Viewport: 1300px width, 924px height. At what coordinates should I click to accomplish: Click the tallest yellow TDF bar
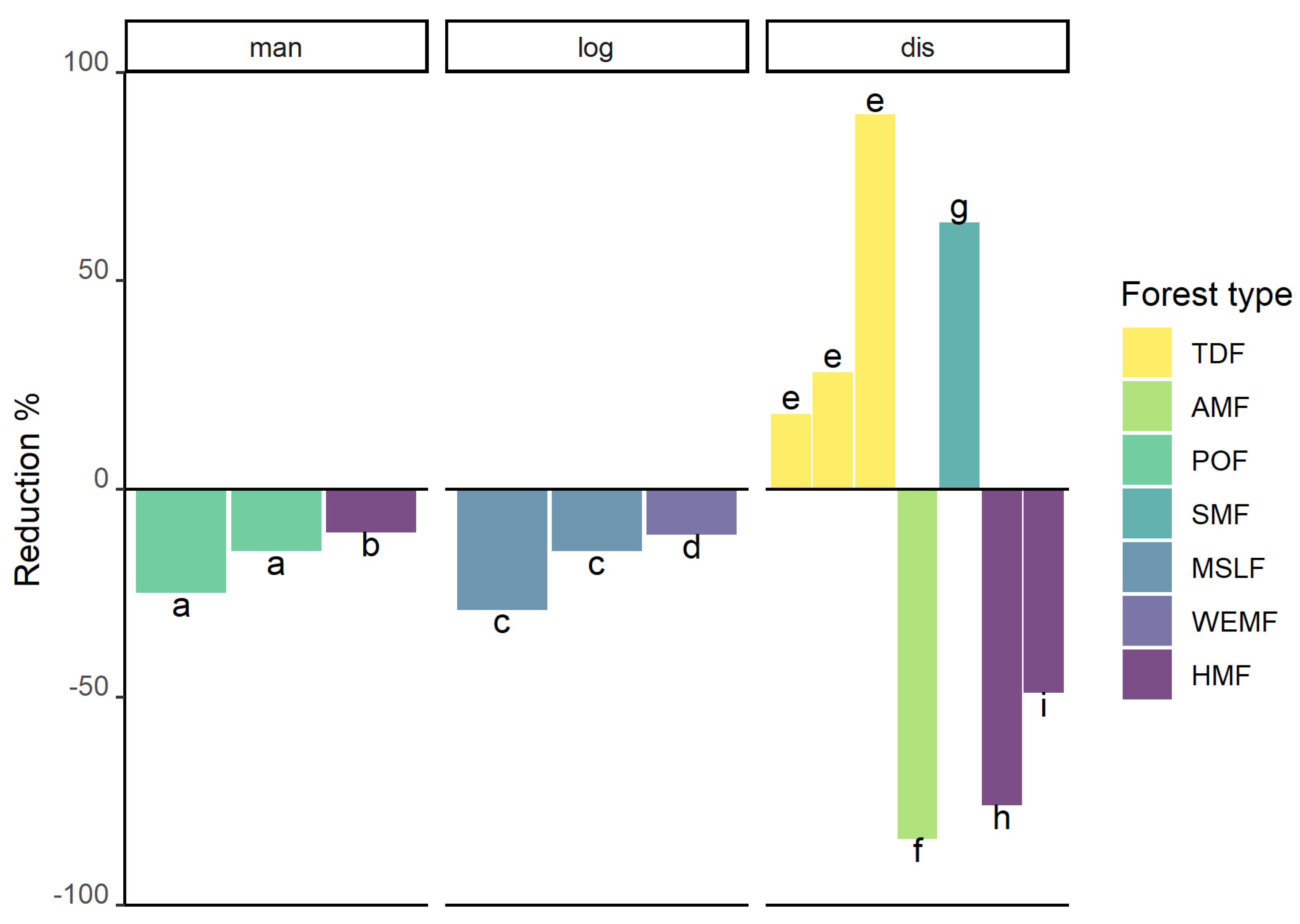click(x=875, y=302)
